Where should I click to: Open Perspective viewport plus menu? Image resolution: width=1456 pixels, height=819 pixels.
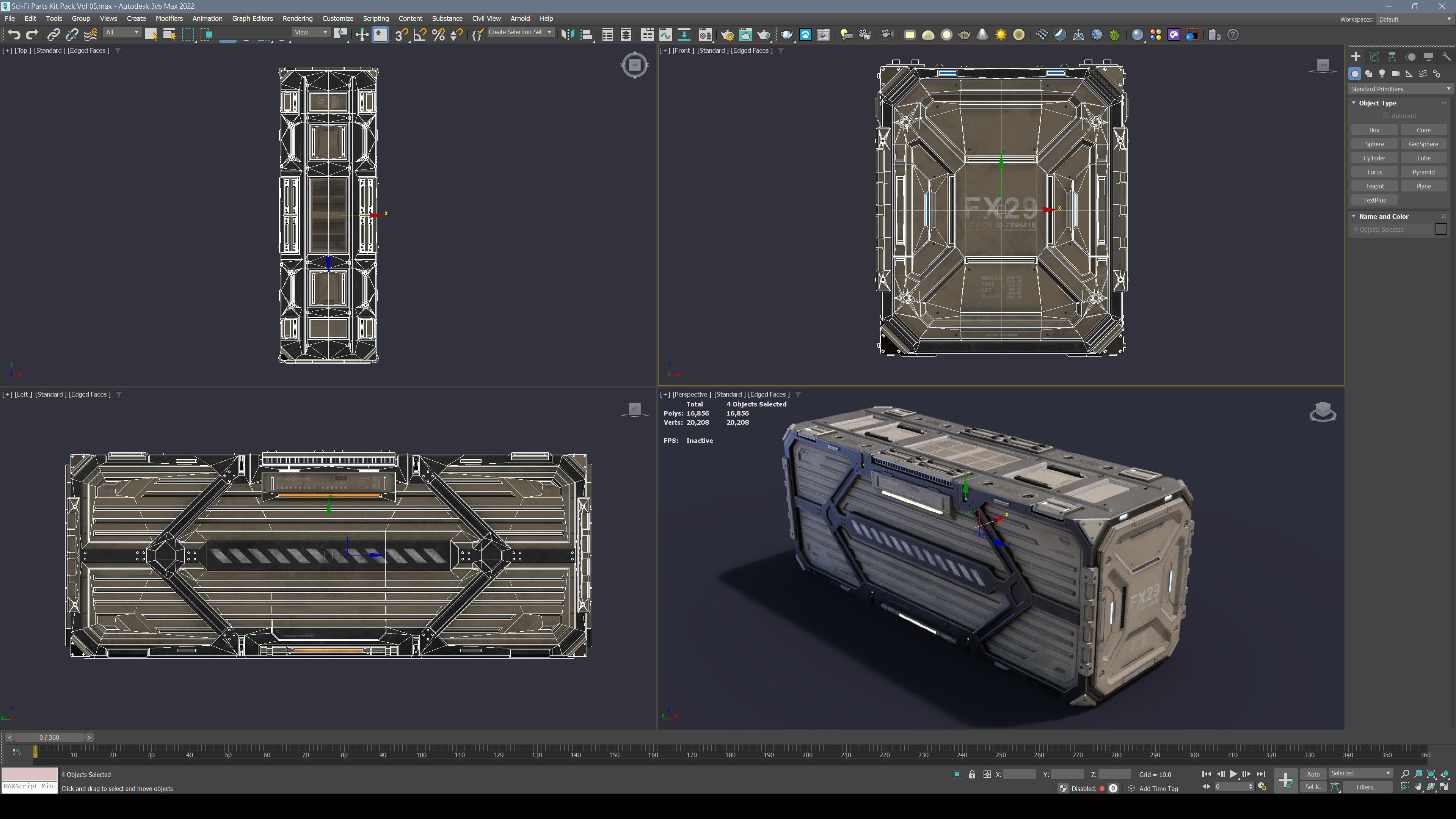[665, 394]
